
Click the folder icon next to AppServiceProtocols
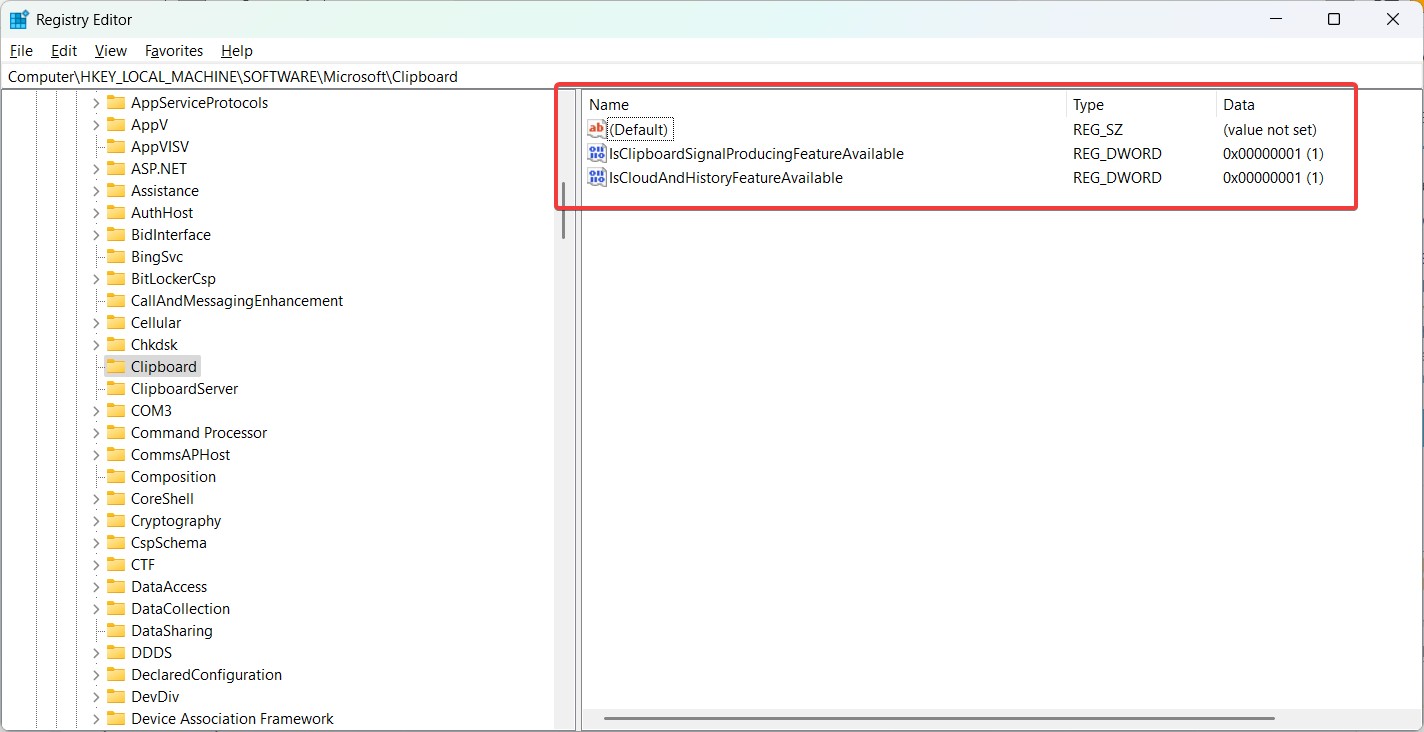click(115, 102)
